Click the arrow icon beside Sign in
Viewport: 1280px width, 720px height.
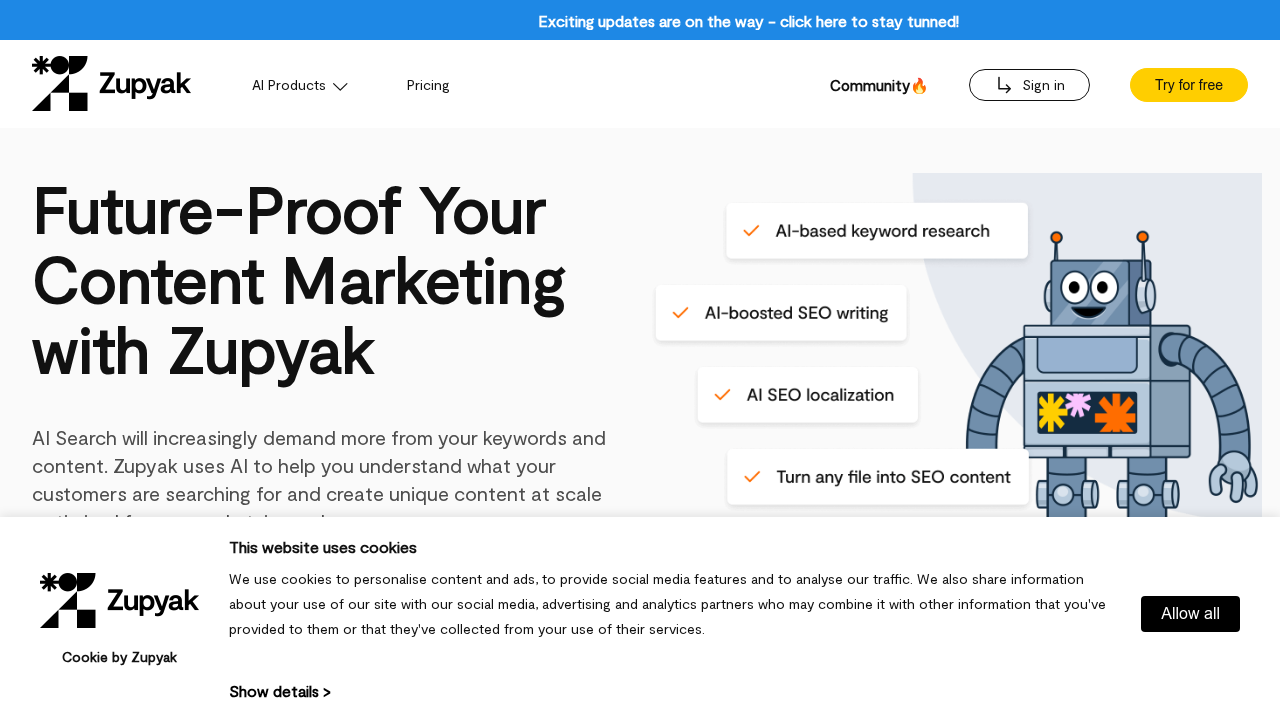click(1002, 84)
